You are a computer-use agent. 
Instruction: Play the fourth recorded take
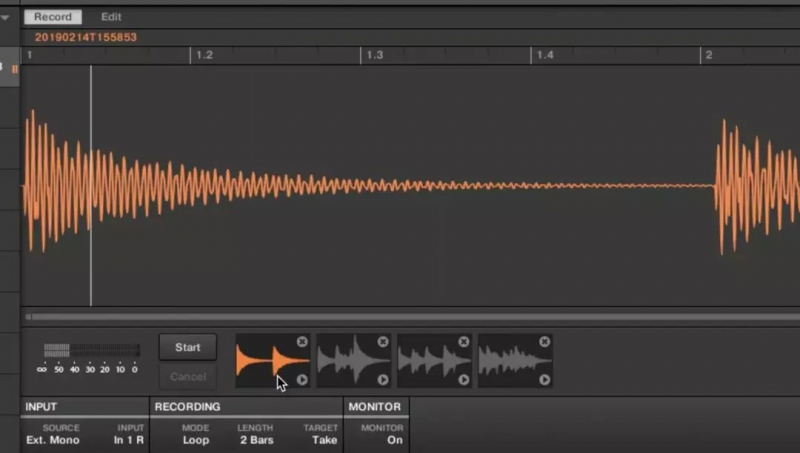click(x=545, y=380)
